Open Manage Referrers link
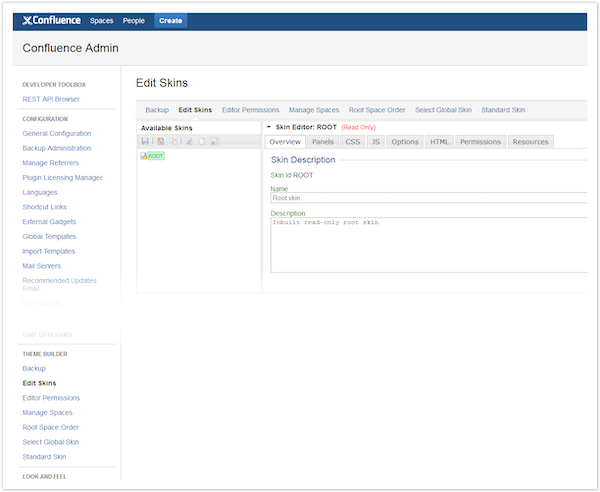Viewport: 600px width, 492px height. [51, 163]
